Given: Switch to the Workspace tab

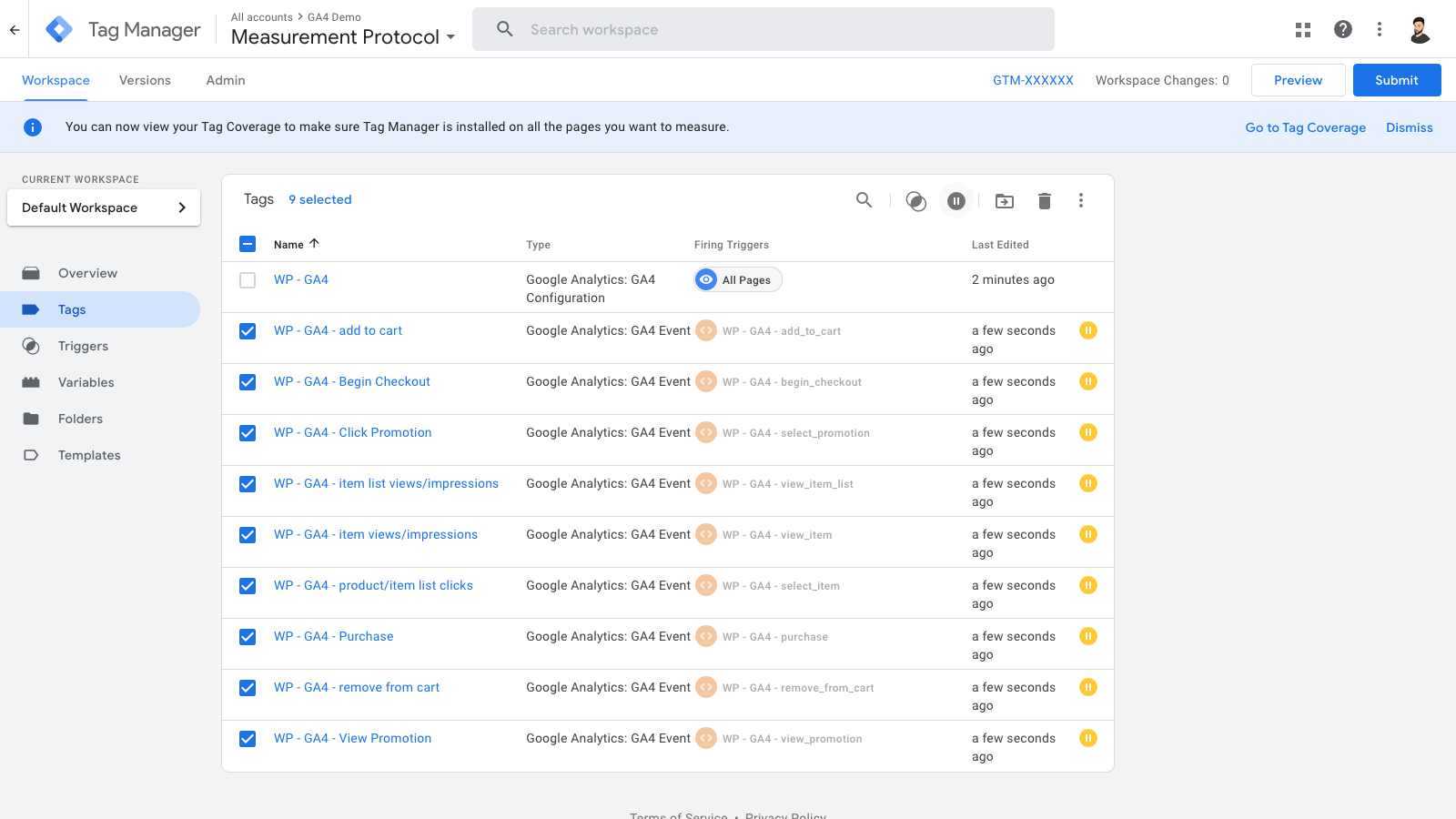Looking at the screenshot, I should coord(56,80).
